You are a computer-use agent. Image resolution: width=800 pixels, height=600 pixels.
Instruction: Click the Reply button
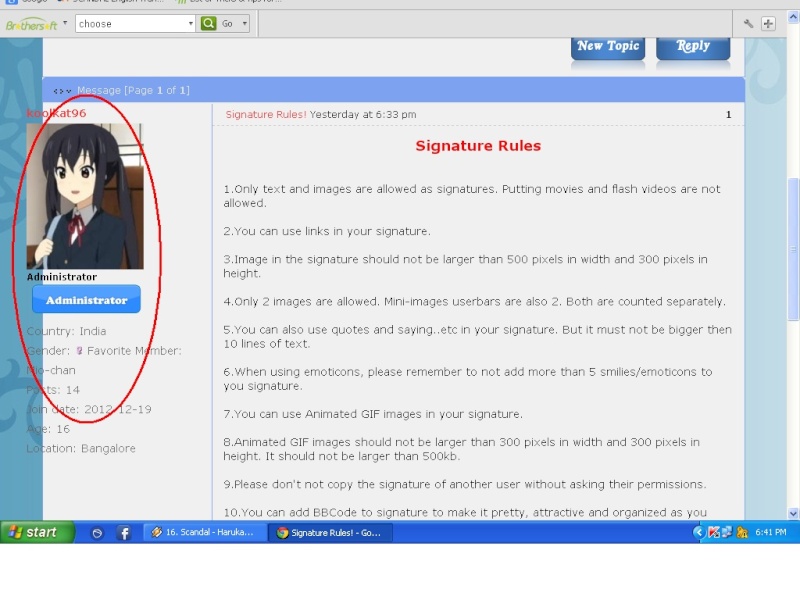point(693,48)
